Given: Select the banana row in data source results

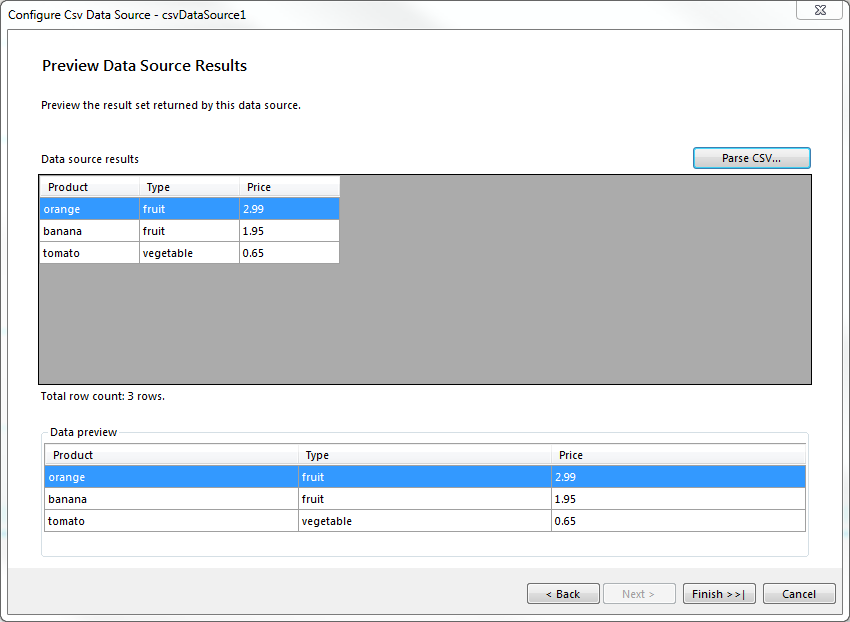Looking at the screenshot, I should (x=89, y=231).
